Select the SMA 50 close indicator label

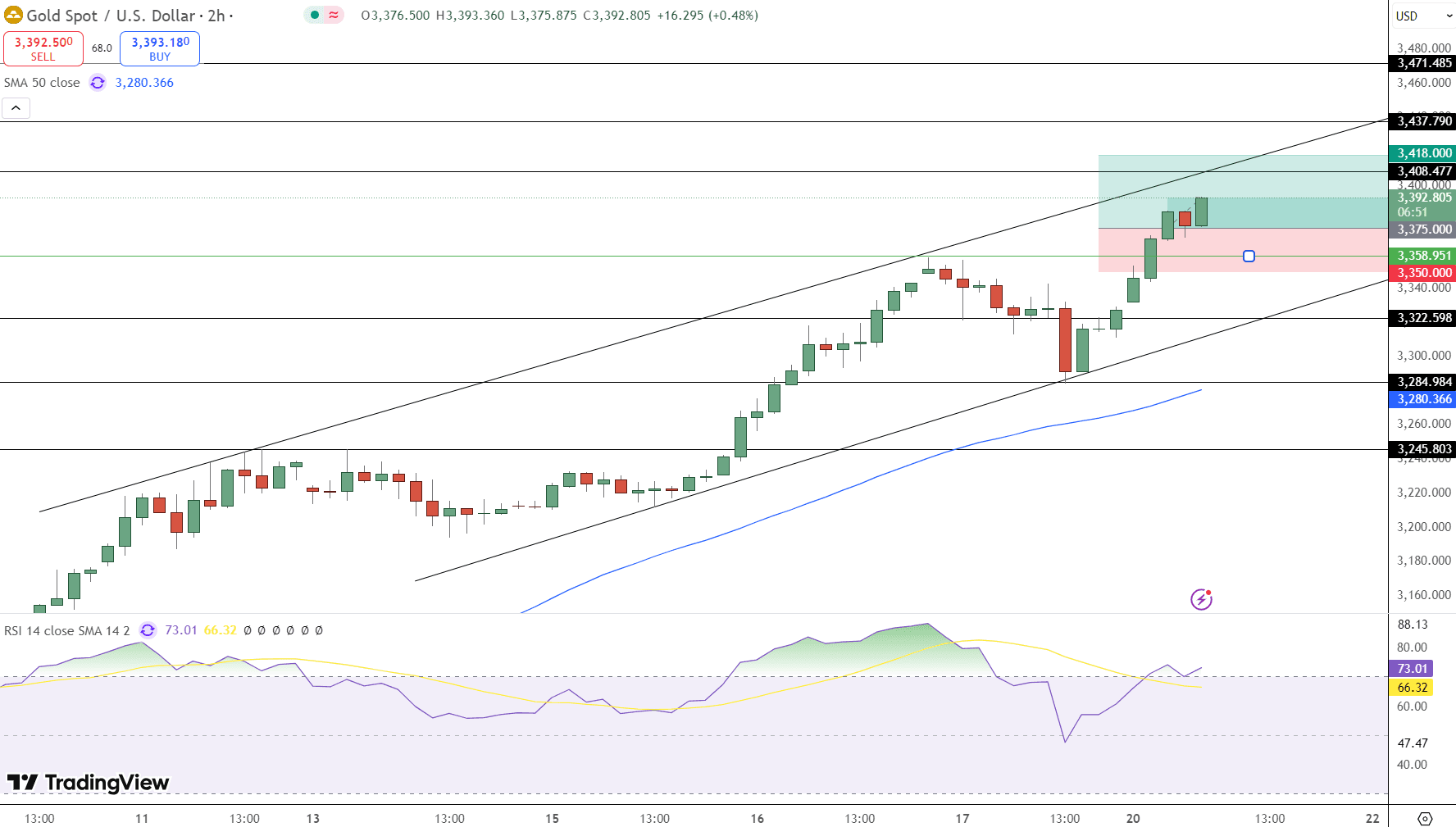click(42, 82)
